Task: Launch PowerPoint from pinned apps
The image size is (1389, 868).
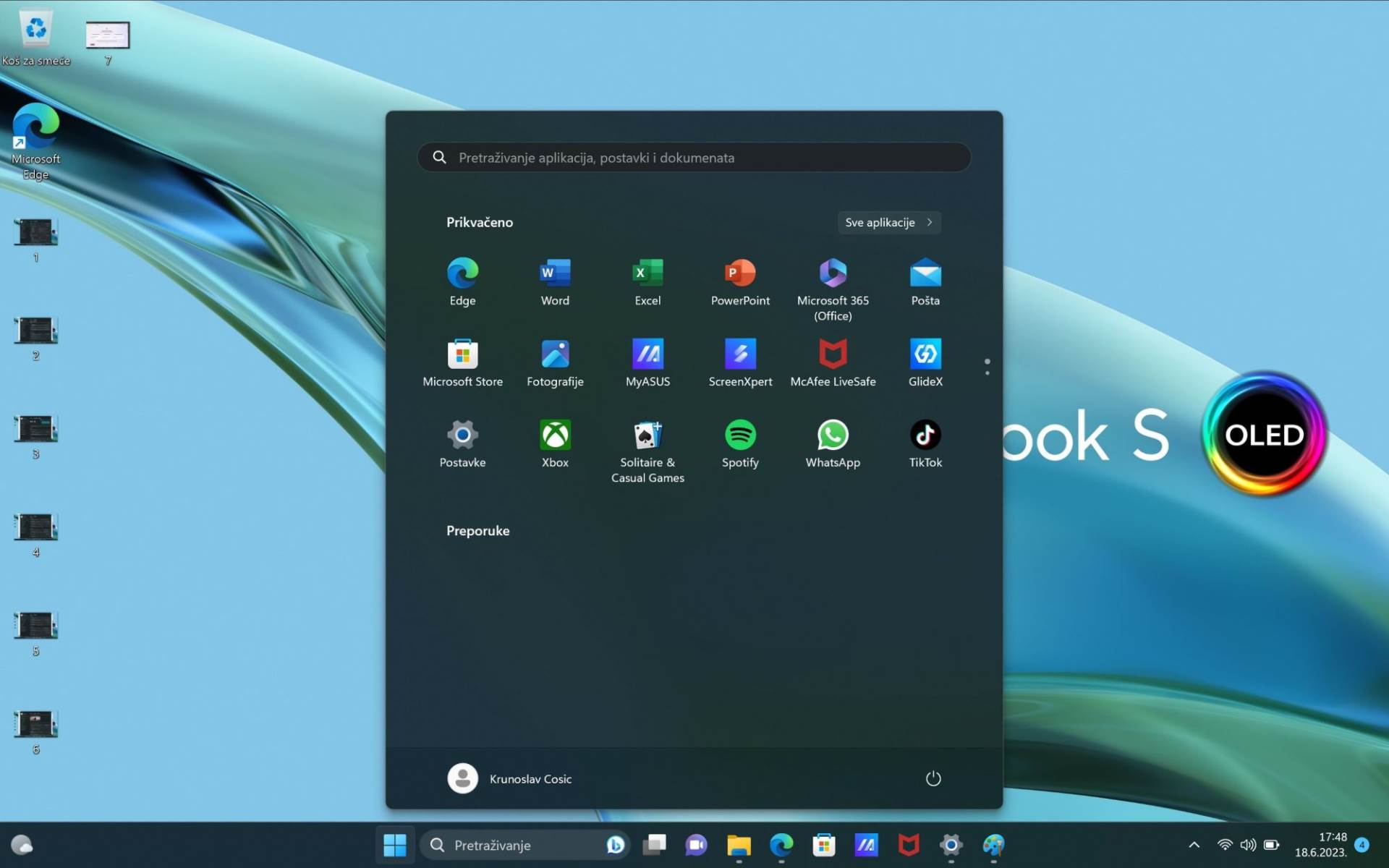Action: point(740,281)
